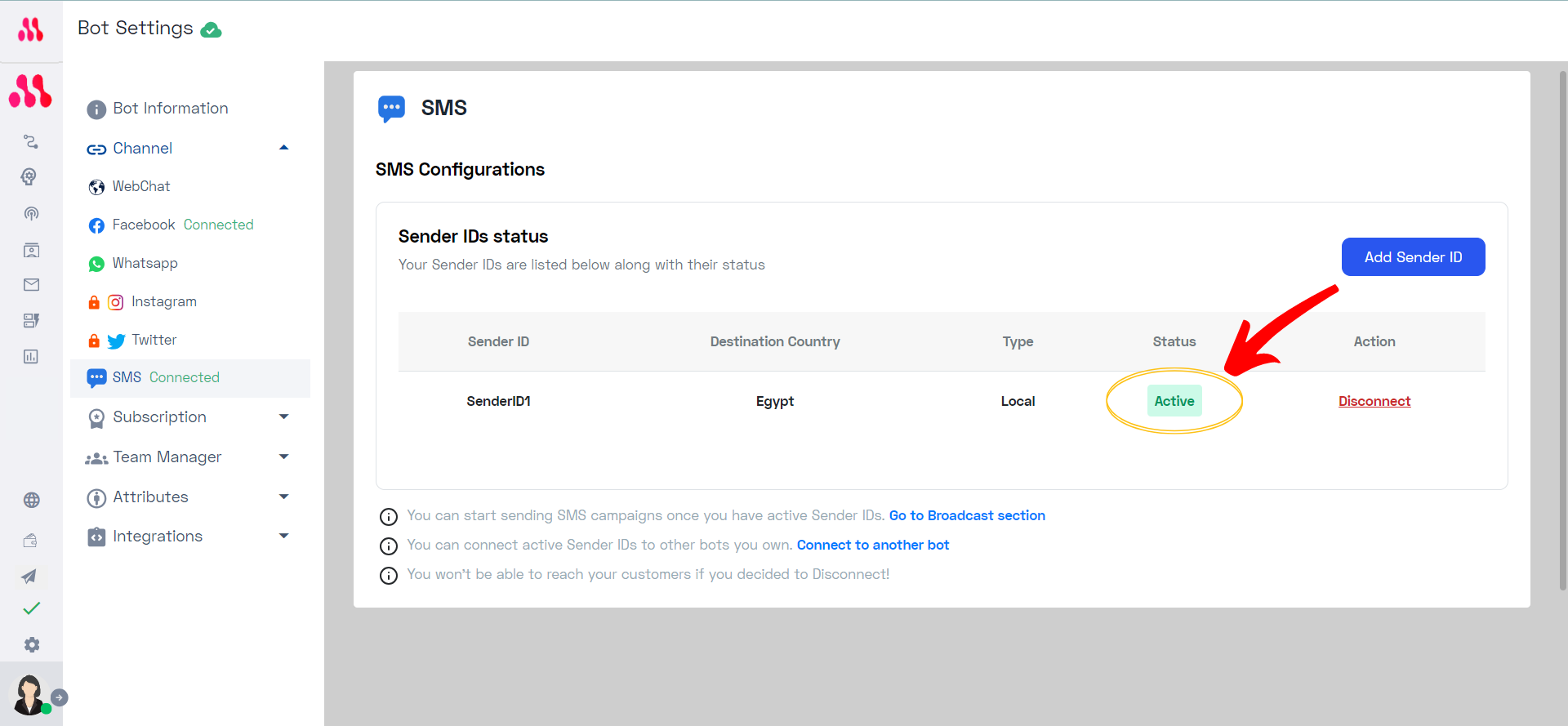Click the Integrations code icon
Screen dimensions: 1568x726
[96, 537]
